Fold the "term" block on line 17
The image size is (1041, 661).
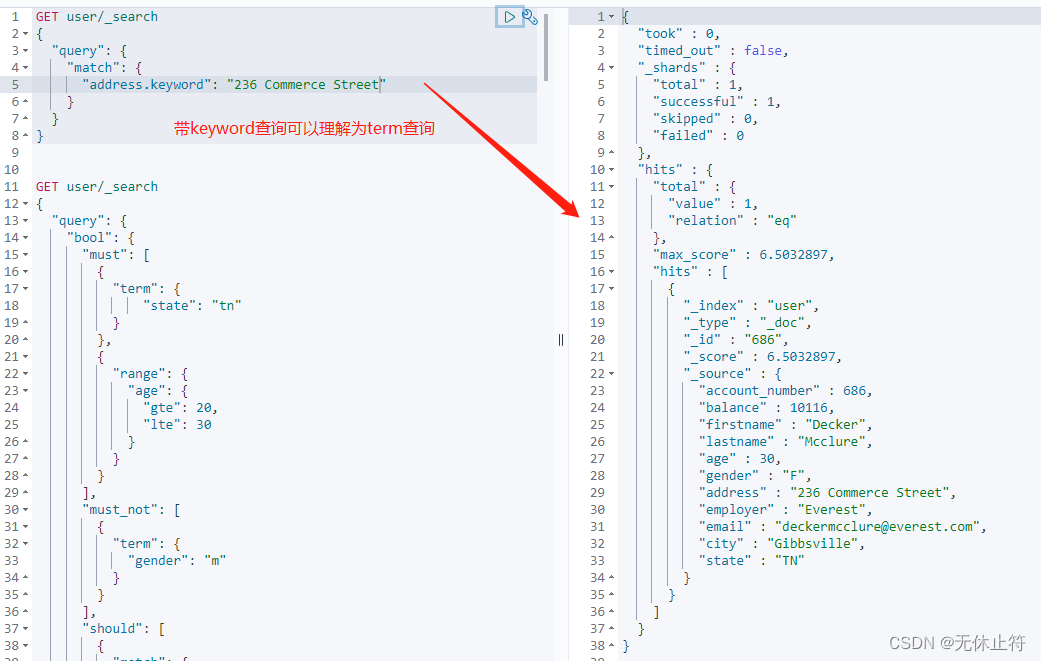[x=25, y=289]
